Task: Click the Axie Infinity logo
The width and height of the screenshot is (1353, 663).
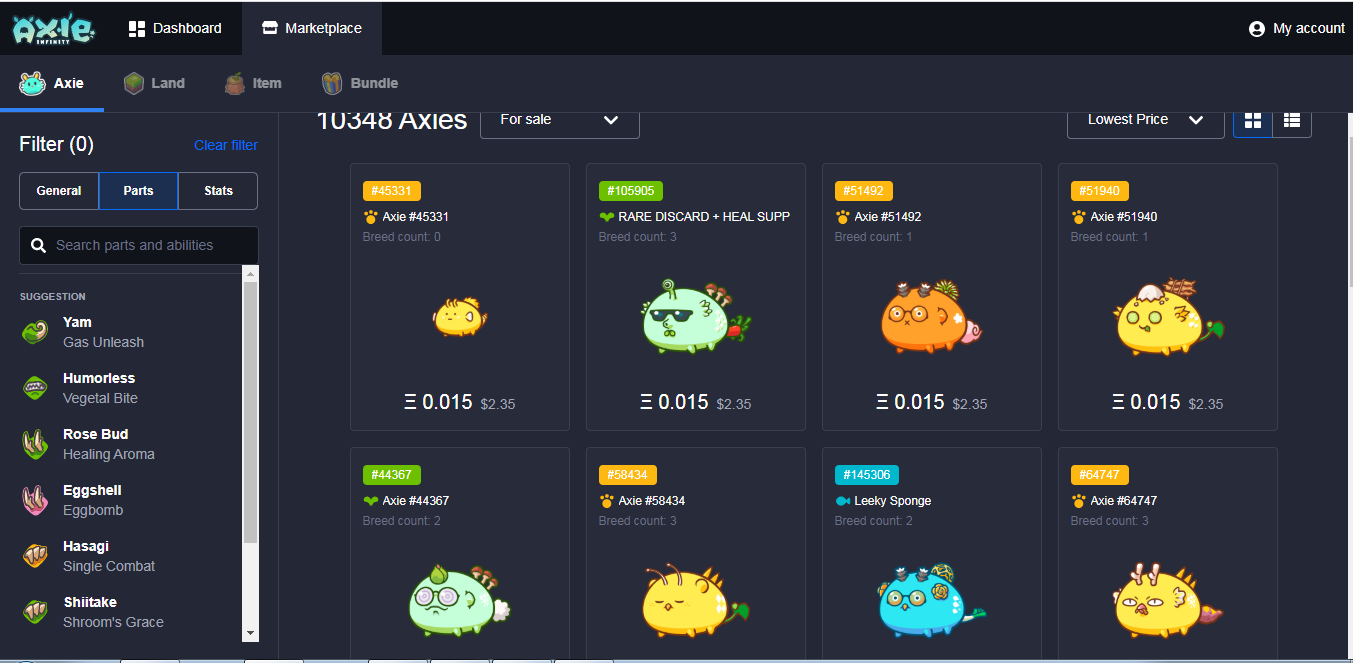Action: tap(54, 28)
